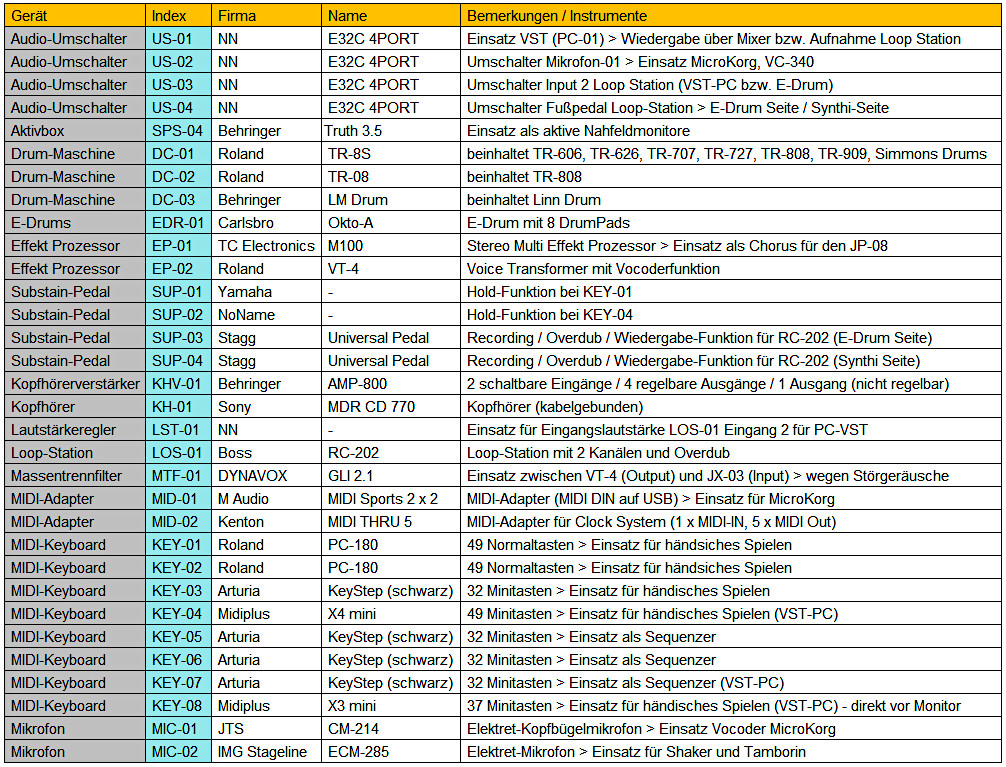Image resolution: width=1006 pixels, height=767 pixels.
Task: Select 'TC Electronics' company cell
Action: [x=266, y=246]
